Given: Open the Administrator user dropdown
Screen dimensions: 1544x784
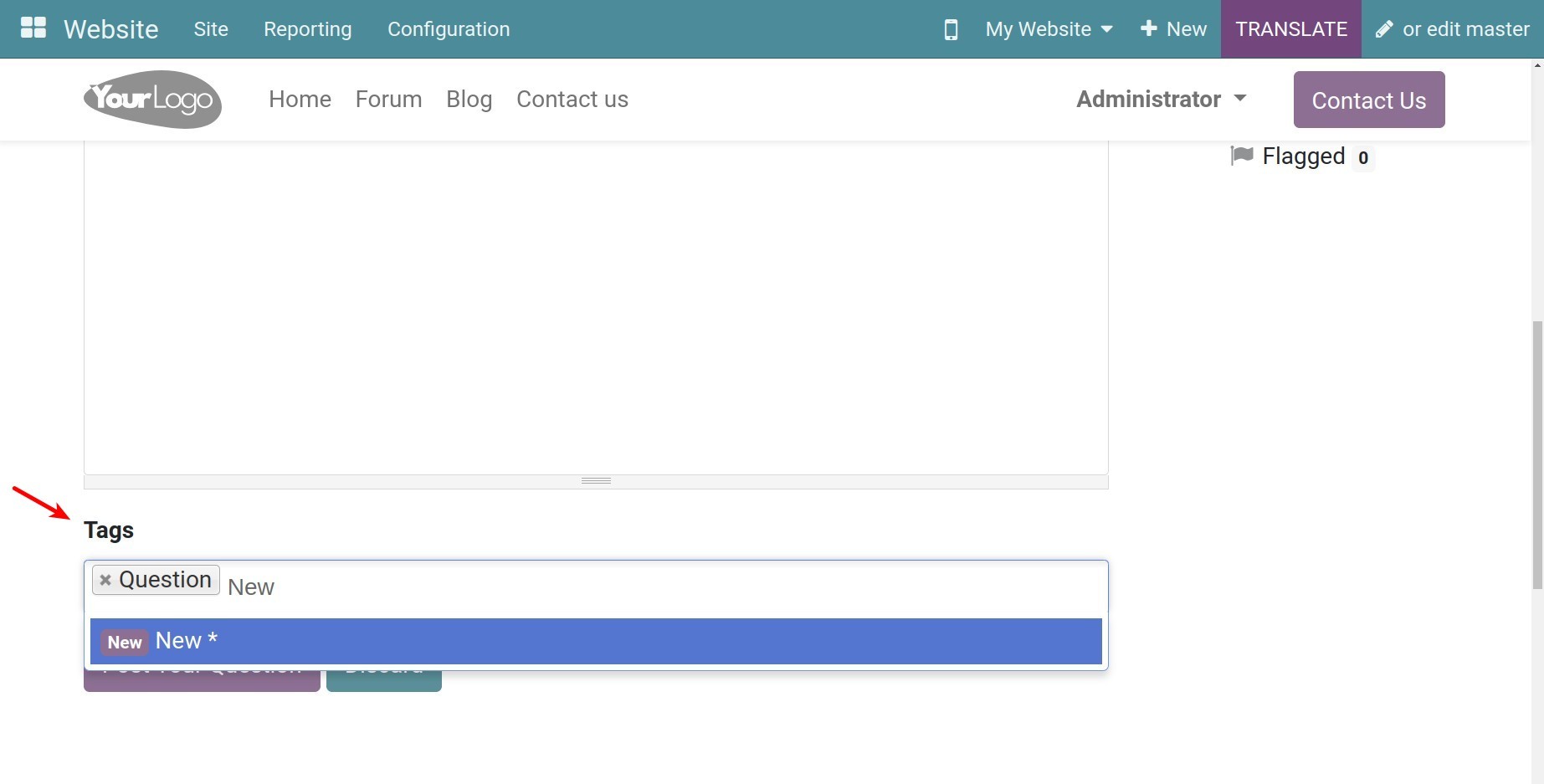Looking at the screenshot, I should click(1161, 100).
